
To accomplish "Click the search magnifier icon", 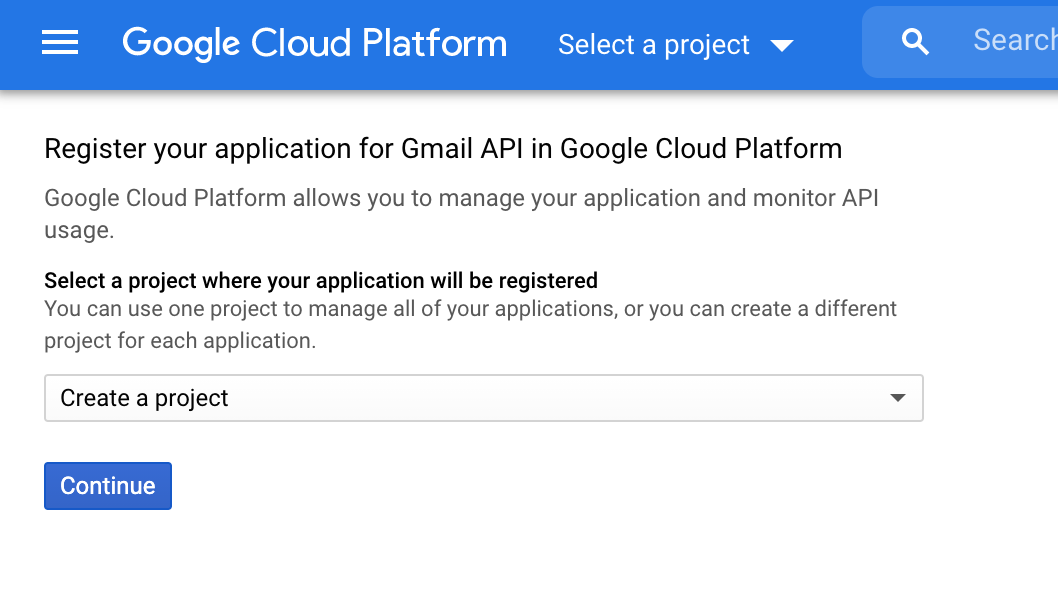I will pos(915,42).
